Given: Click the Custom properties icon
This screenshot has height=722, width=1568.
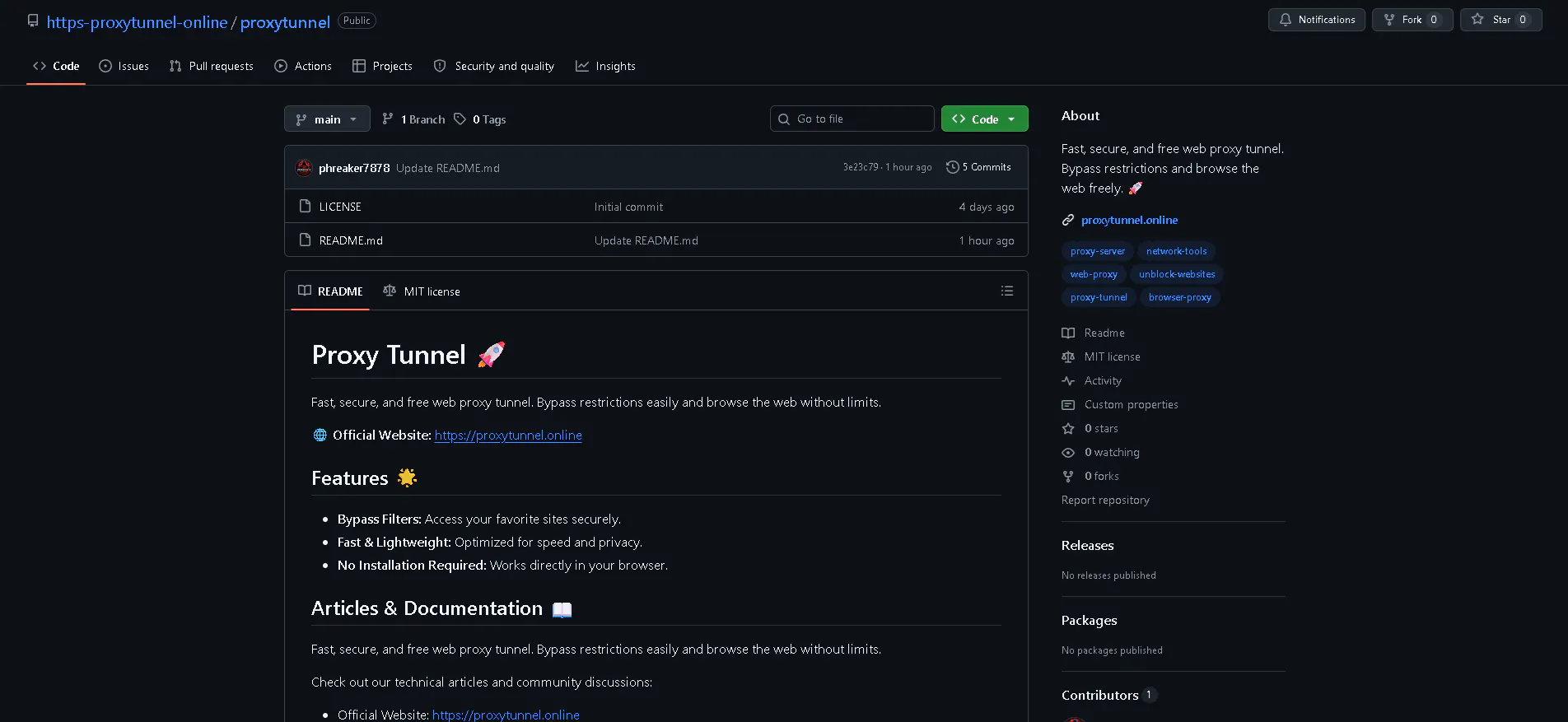Looking at the screenshot, I should (x=1068, y=404).
